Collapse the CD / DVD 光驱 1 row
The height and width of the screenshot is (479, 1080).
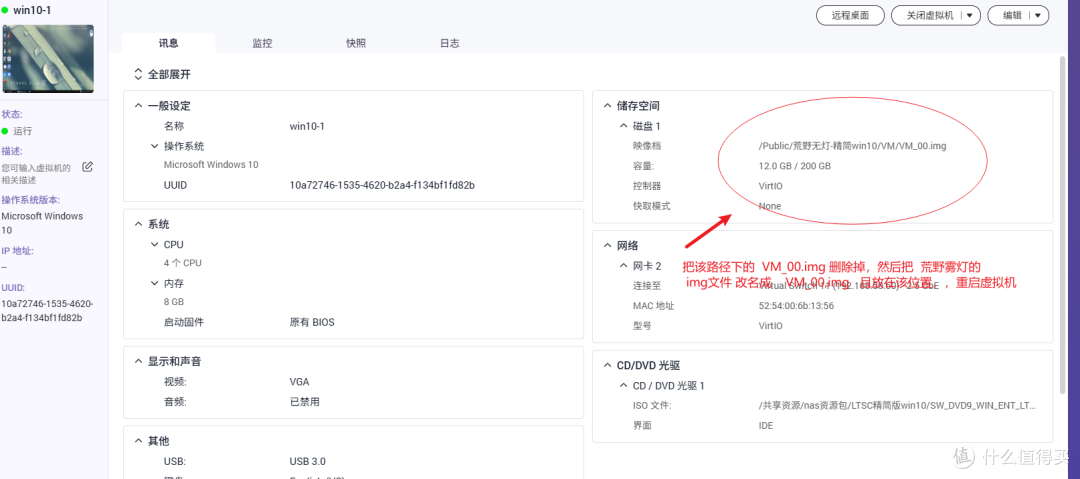[623, 386]
